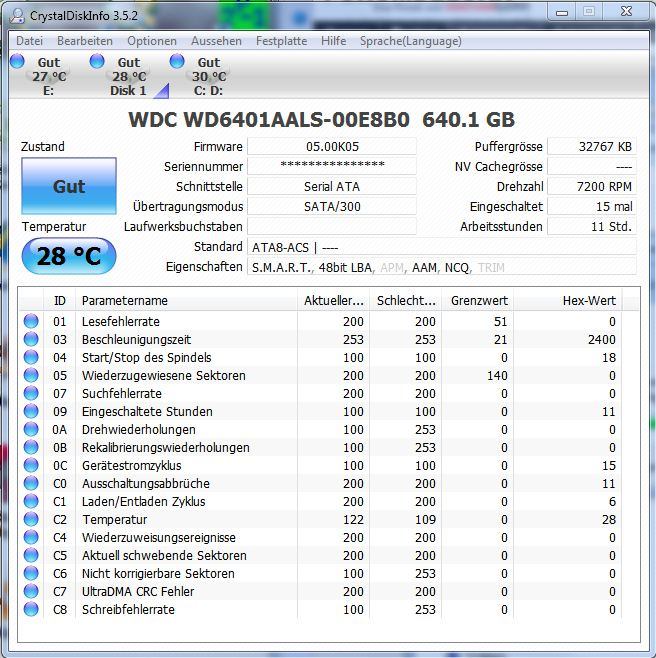Click the Hex-Wert 6 of Laden/Entladen Zyklus
The image size is (656, 658).
click(x=612, y=501)
